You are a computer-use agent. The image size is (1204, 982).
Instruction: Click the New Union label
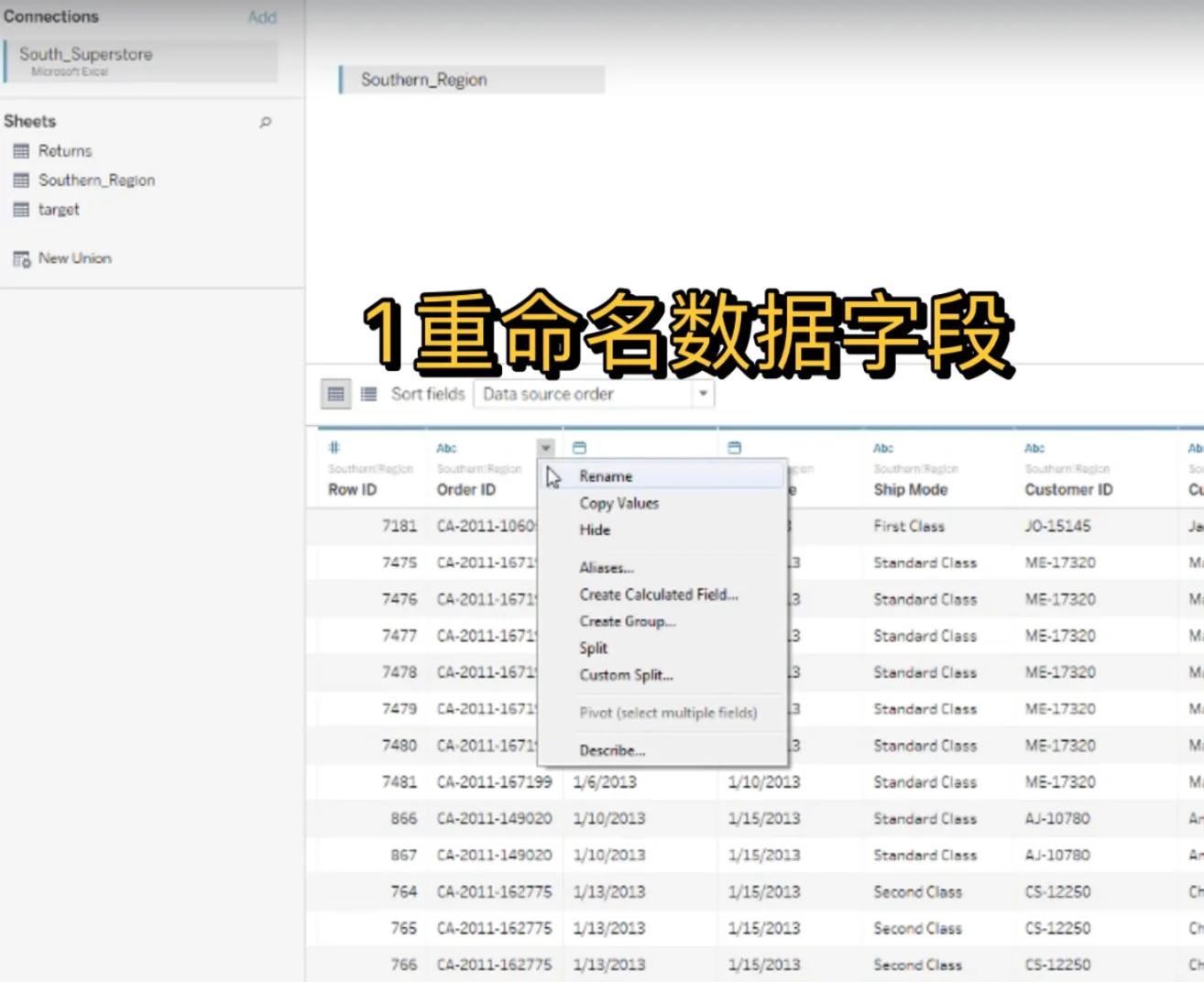pos(75,259)
